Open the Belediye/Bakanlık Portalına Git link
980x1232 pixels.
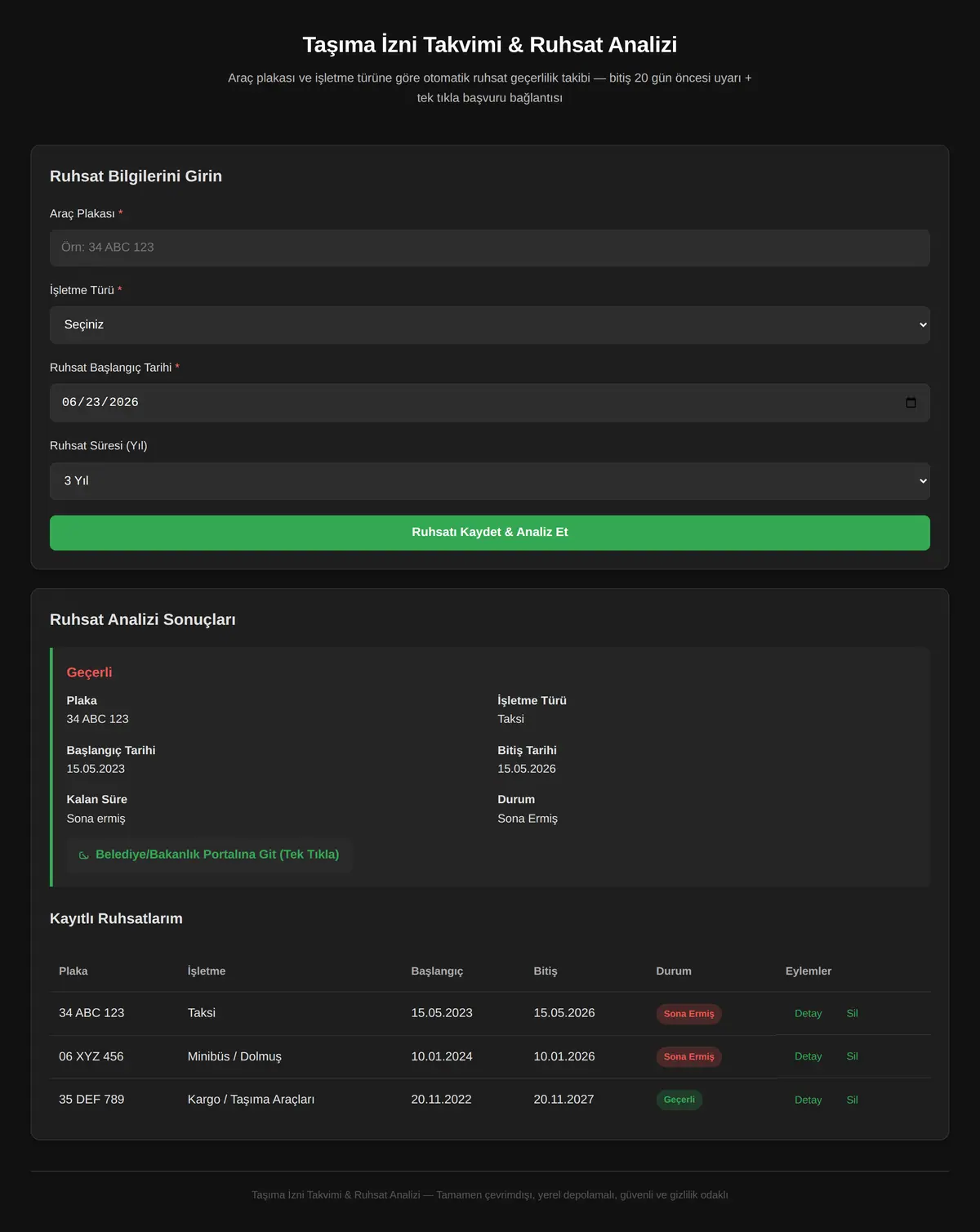pyautogui.click(x=210, y=855)
